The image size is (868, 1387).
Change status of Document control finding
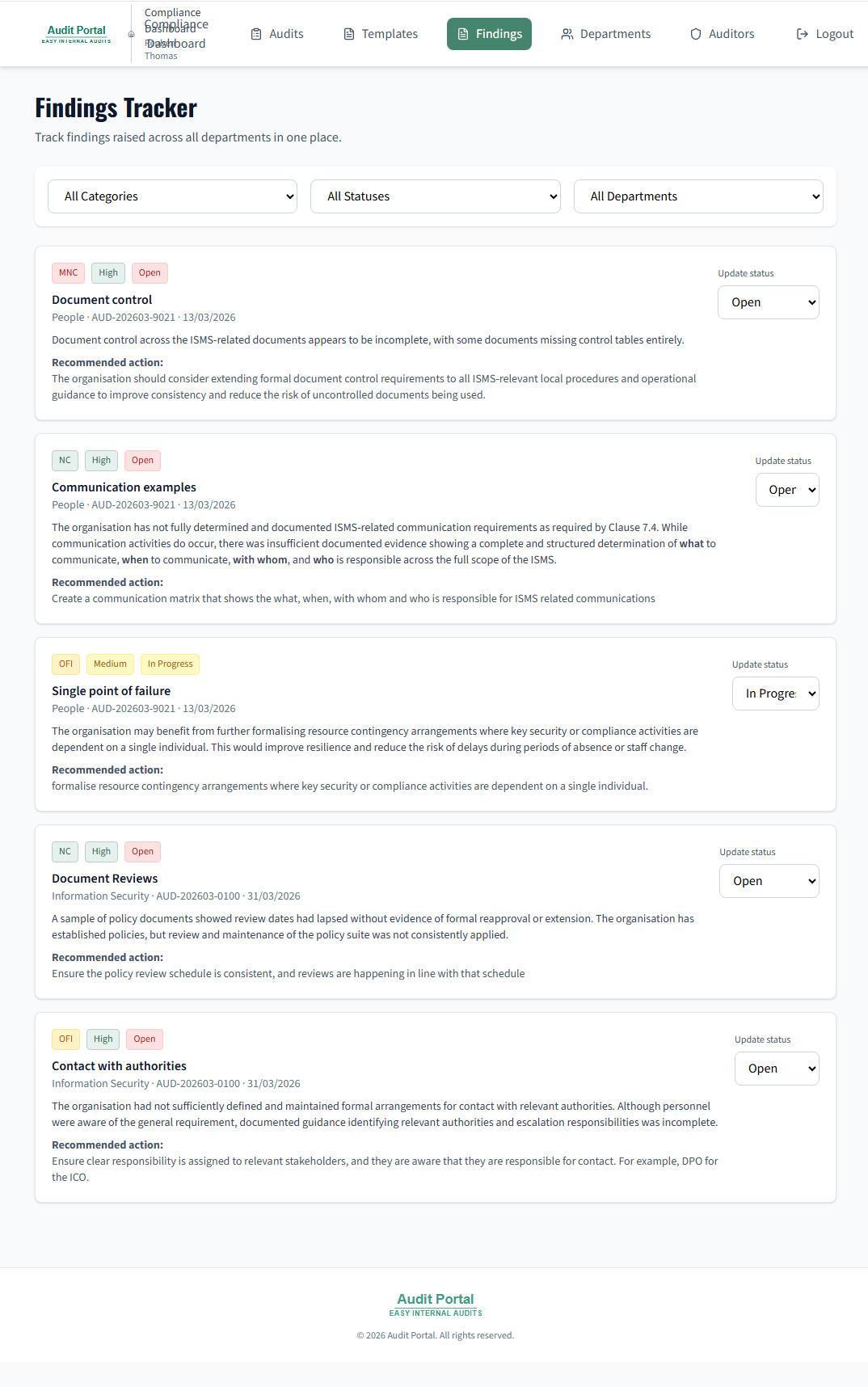tap(769, 302)
